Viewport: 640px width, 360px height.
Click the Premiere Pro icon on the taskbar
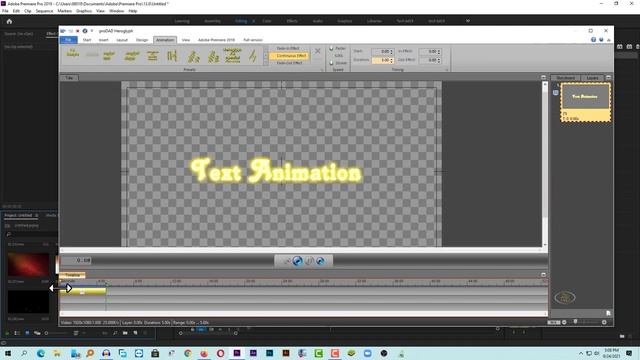237,353
